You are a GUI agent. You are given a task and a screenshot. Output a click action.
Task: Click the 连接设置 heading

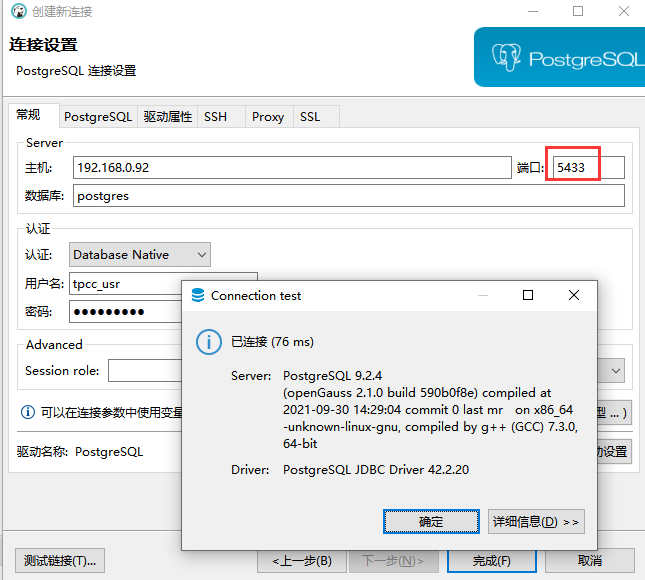pyautogui.click(x=43, y=45)
